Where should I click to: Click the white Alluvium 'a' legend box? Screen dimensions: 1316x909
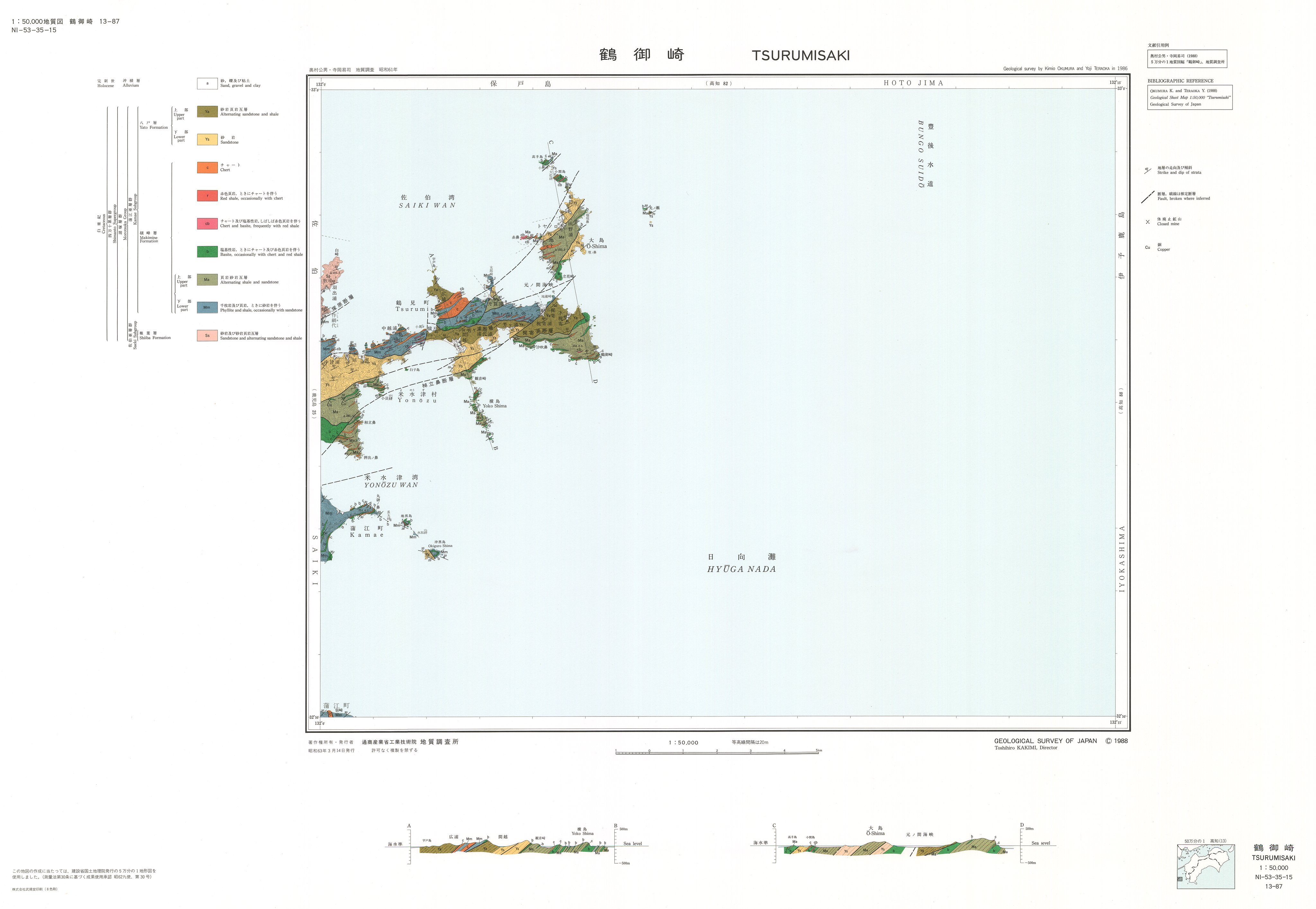tap(207, 84)
